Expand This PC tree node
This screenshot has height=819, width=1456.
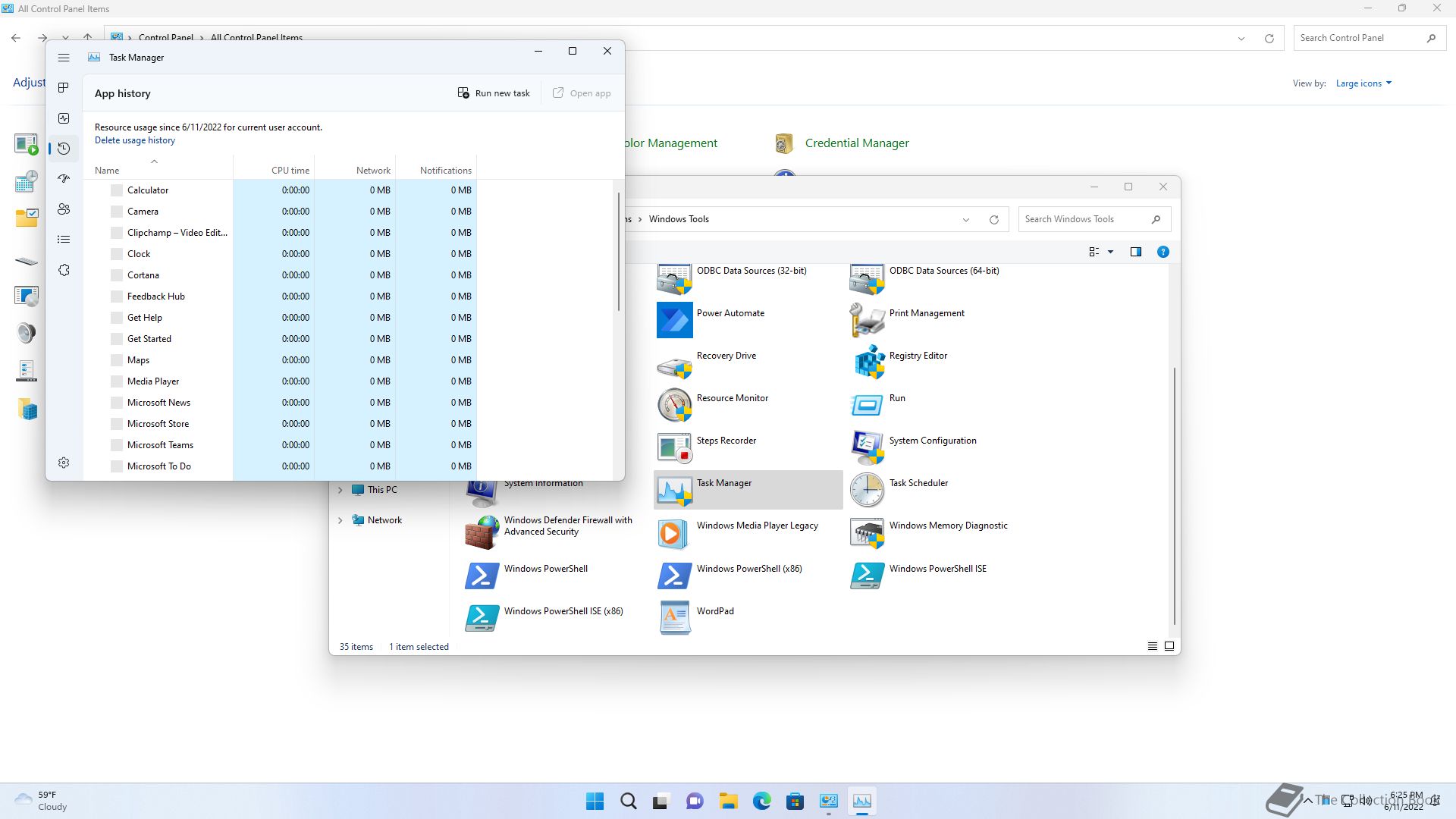340,490
